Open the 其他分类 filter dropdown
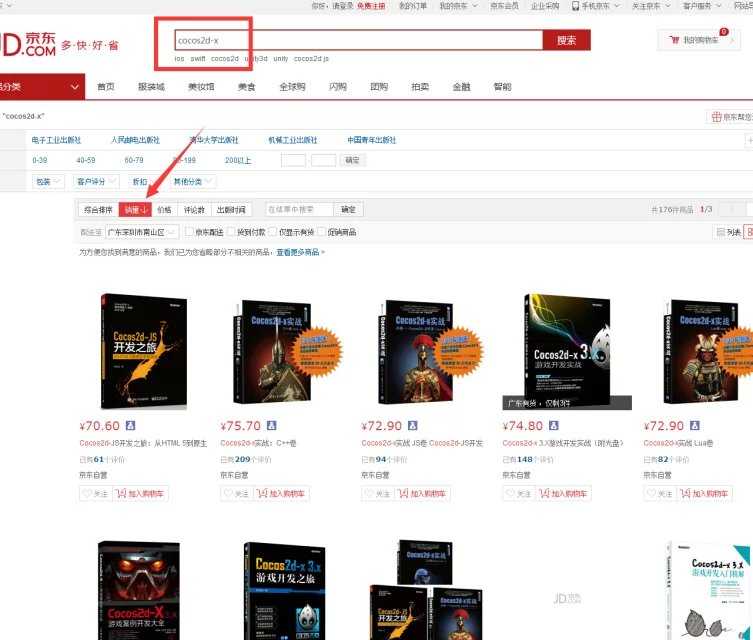Screen dimensions: 753x640 193,182
